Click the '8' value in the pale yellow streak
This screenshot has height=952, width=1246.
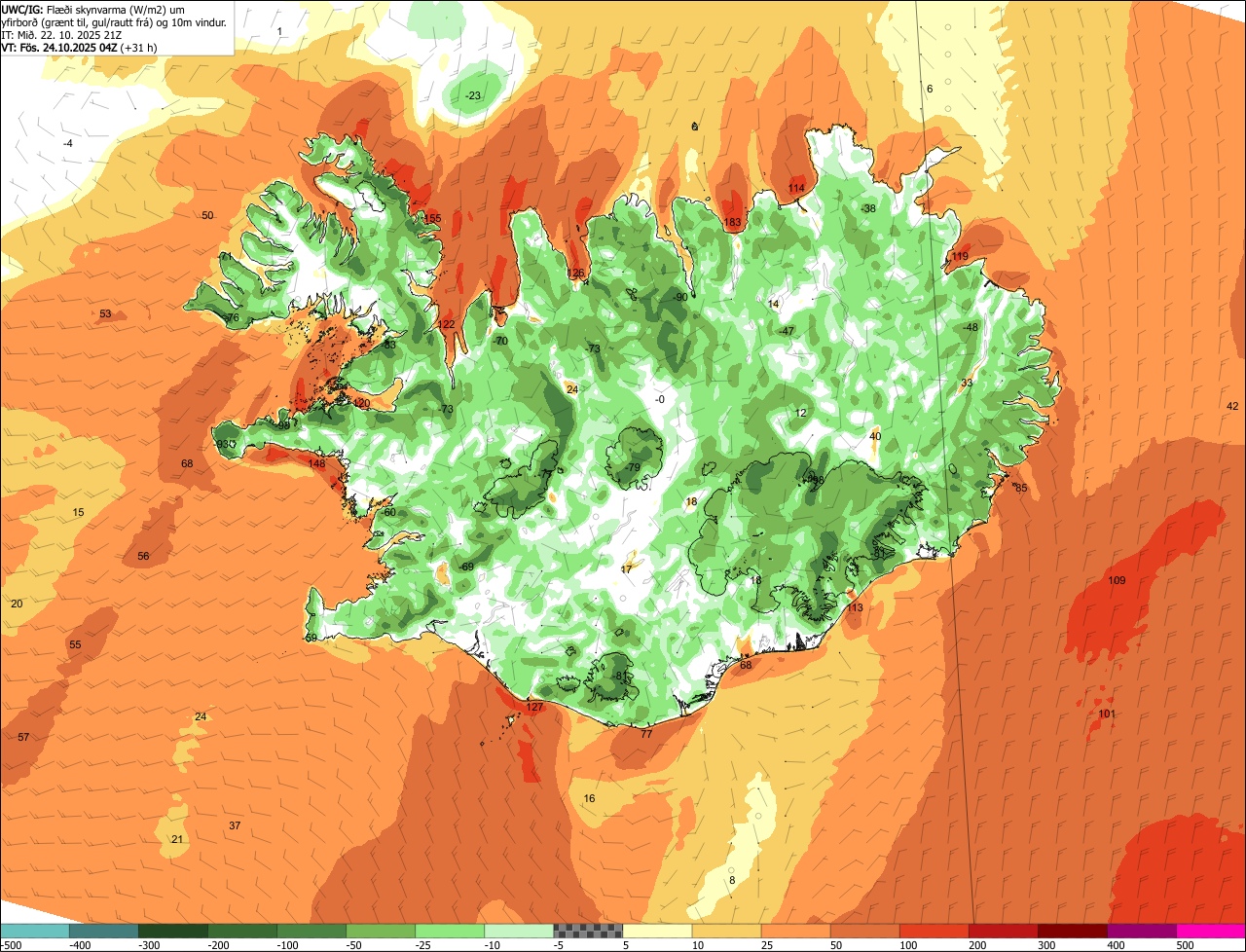click(732, 880)
